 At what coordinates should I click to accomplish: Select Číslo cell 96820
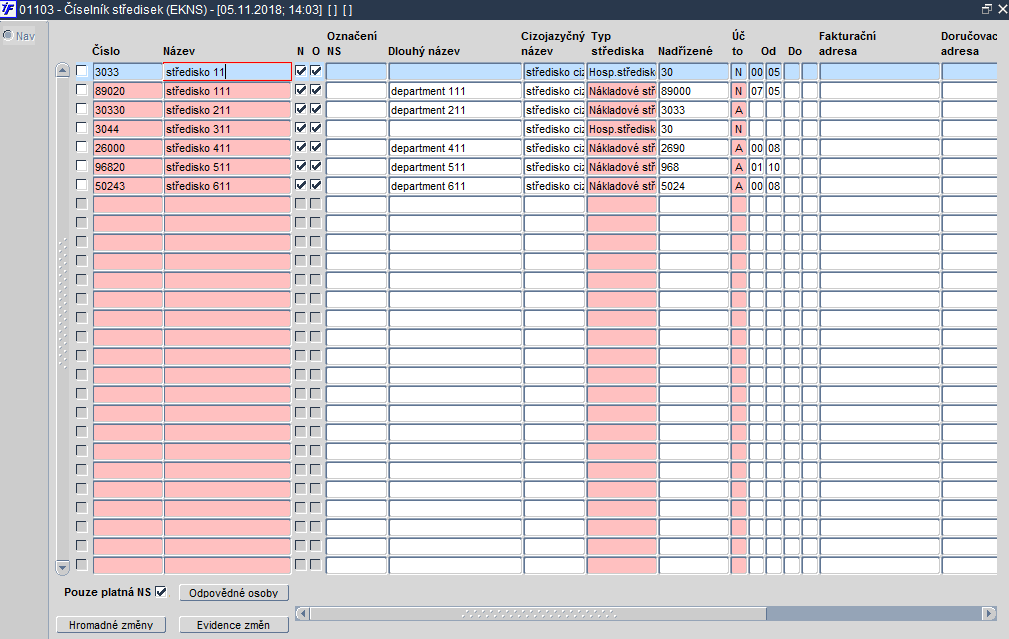point(127,167)
